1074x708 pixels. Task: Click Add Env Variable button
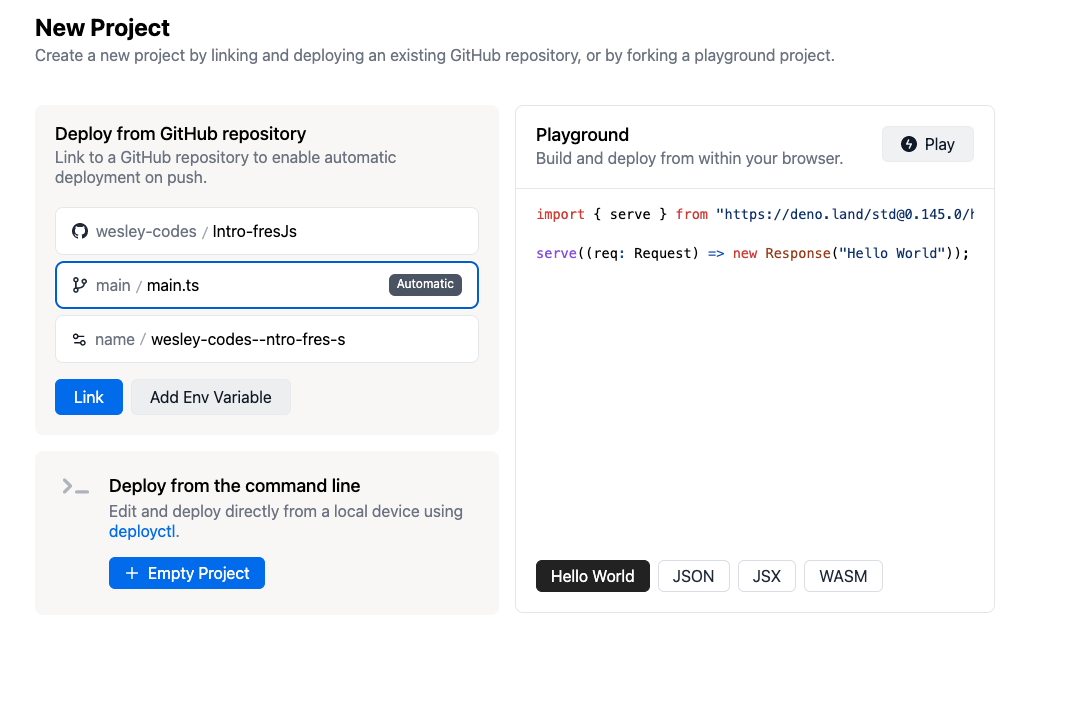[x=211, y=397]
